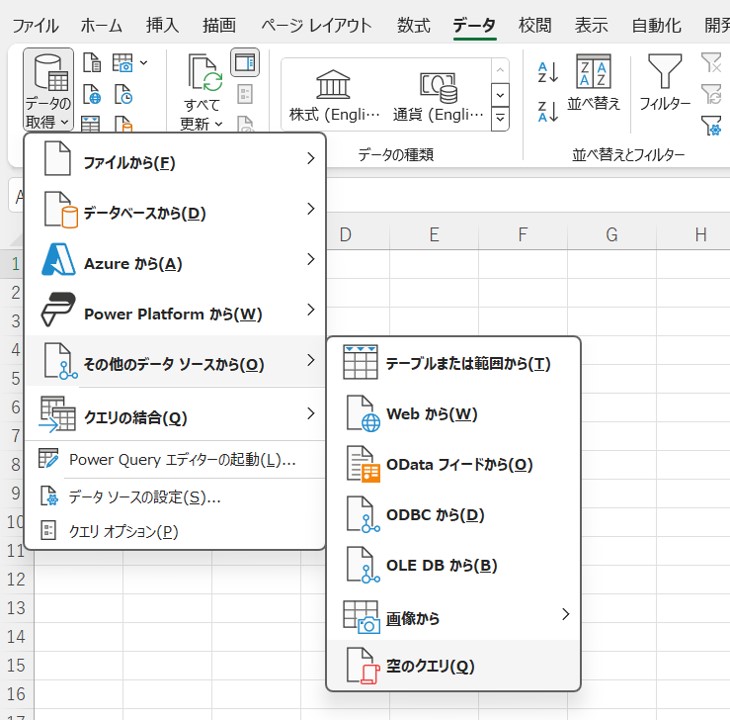Expand the Azure から(A) submenu
The image size is (730, 720).
(x=175, y=260)
